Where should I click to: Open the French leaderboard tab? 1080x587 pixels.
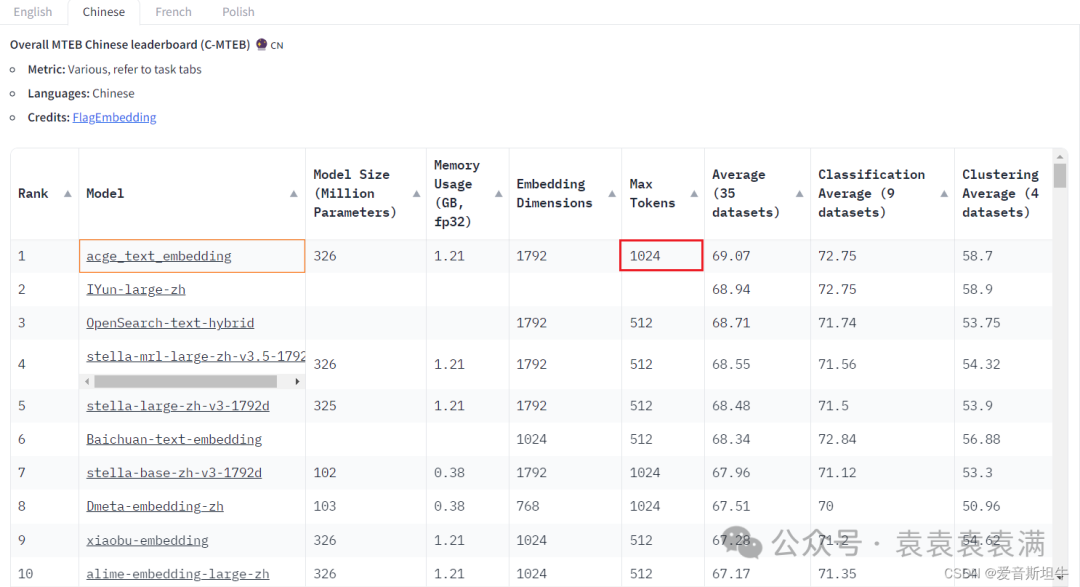[x=173, y=12]
